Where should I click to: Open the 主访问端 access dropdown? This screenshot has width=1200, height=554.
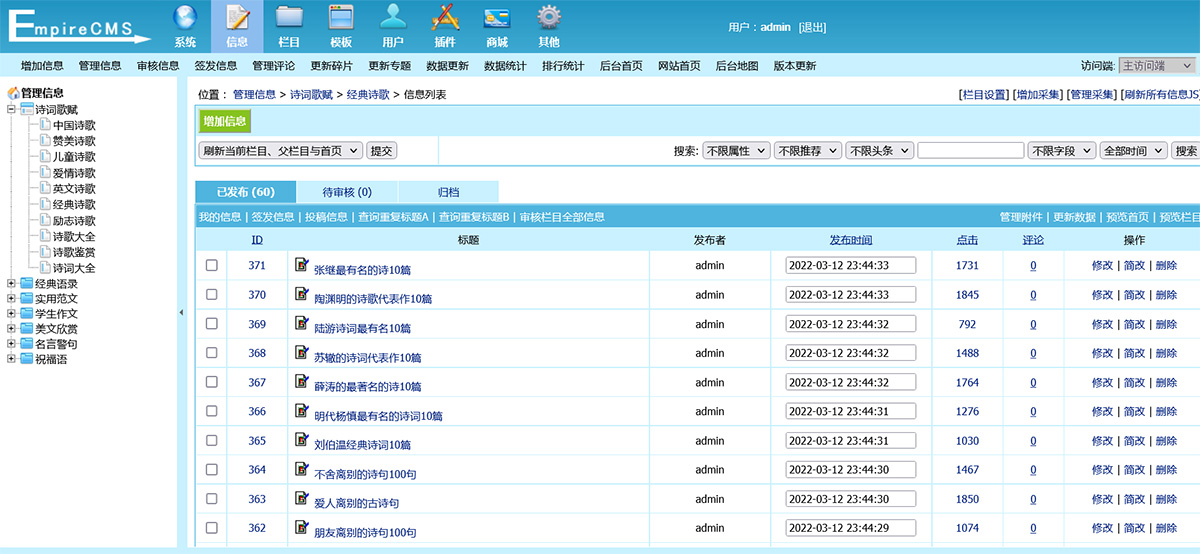tap(1156, 66)
